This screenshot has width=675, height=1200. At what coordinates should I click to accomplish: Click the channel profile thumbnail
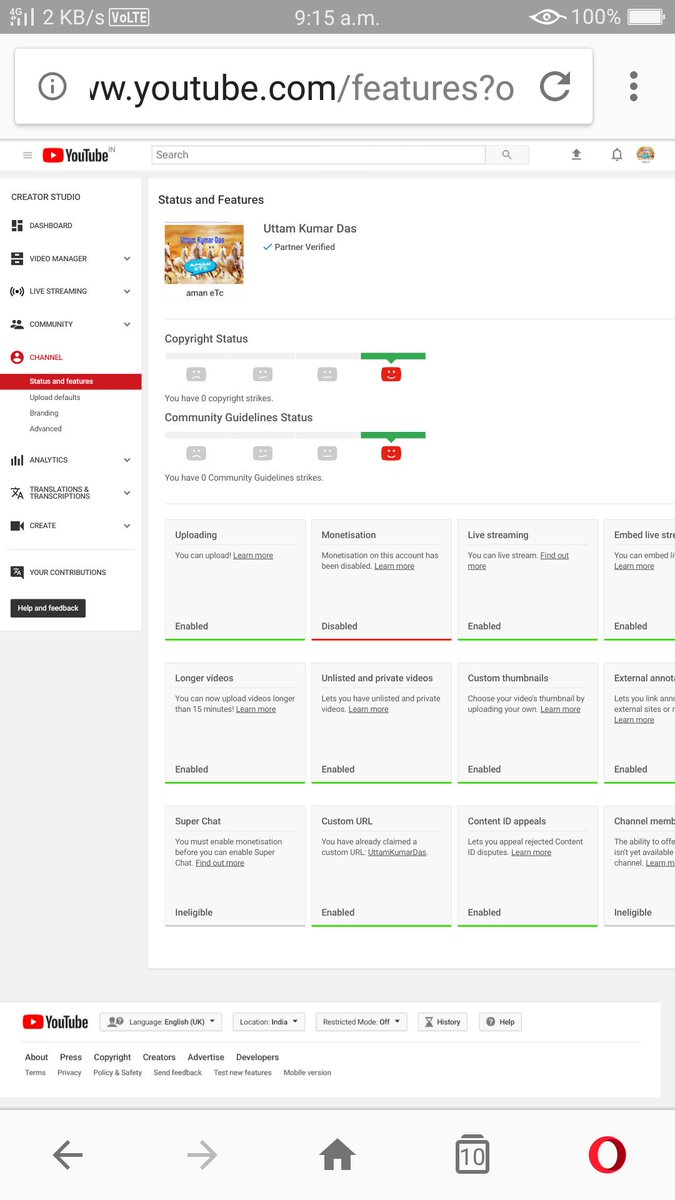pyautogui.click(x=204, y=254)
